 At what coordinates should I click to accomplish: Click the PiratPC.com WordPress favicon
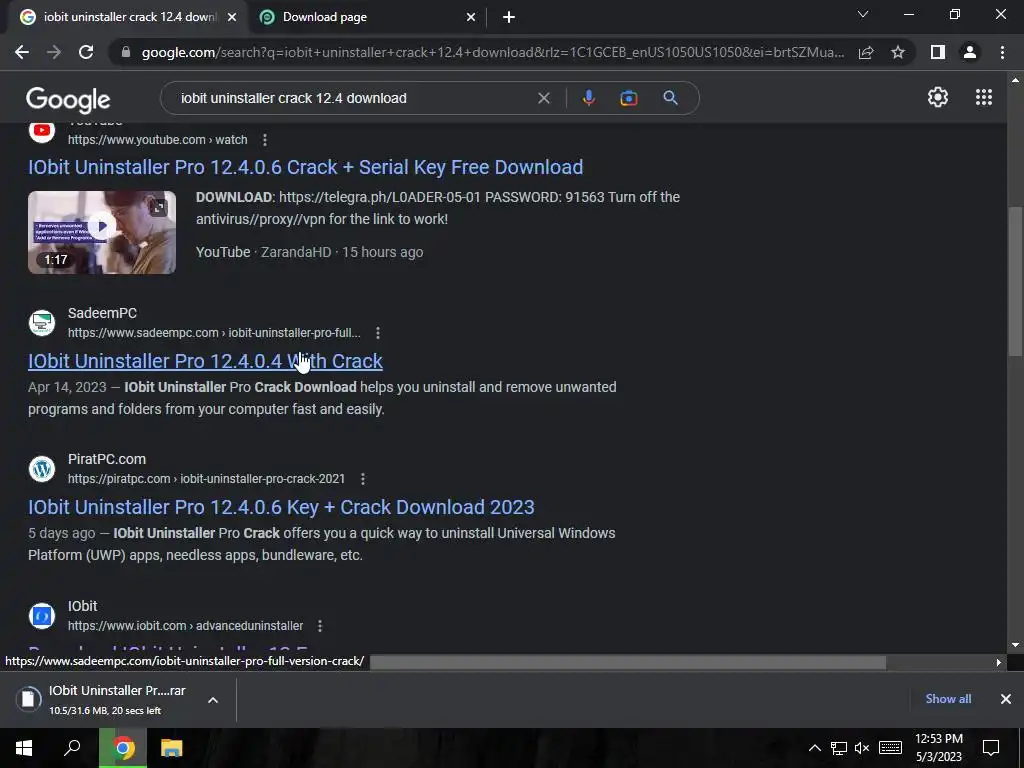pos(42,469)
